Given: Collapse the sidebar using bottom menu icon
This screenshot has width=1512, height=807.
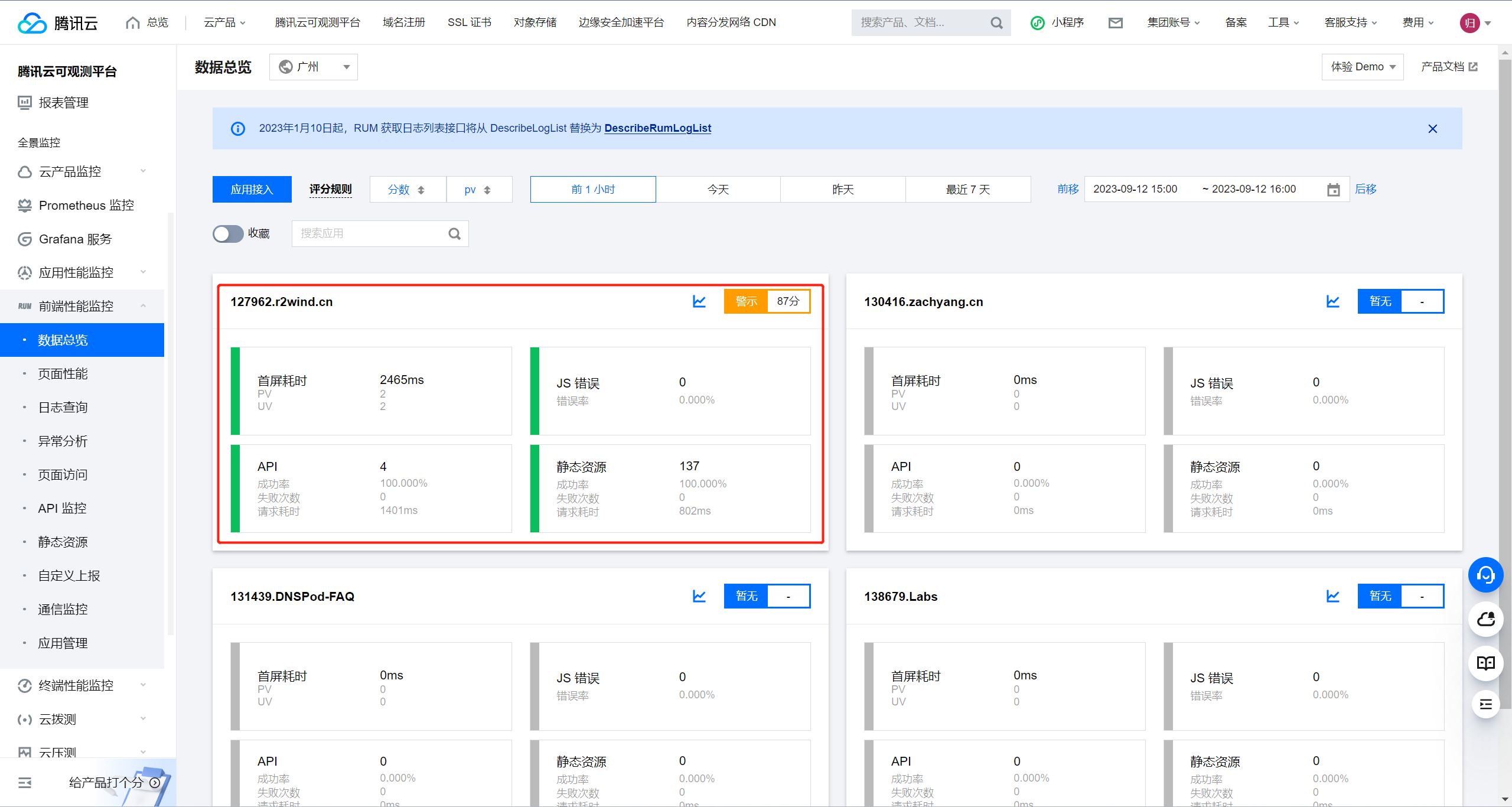Looking at the screenshot, I should 25,783.
